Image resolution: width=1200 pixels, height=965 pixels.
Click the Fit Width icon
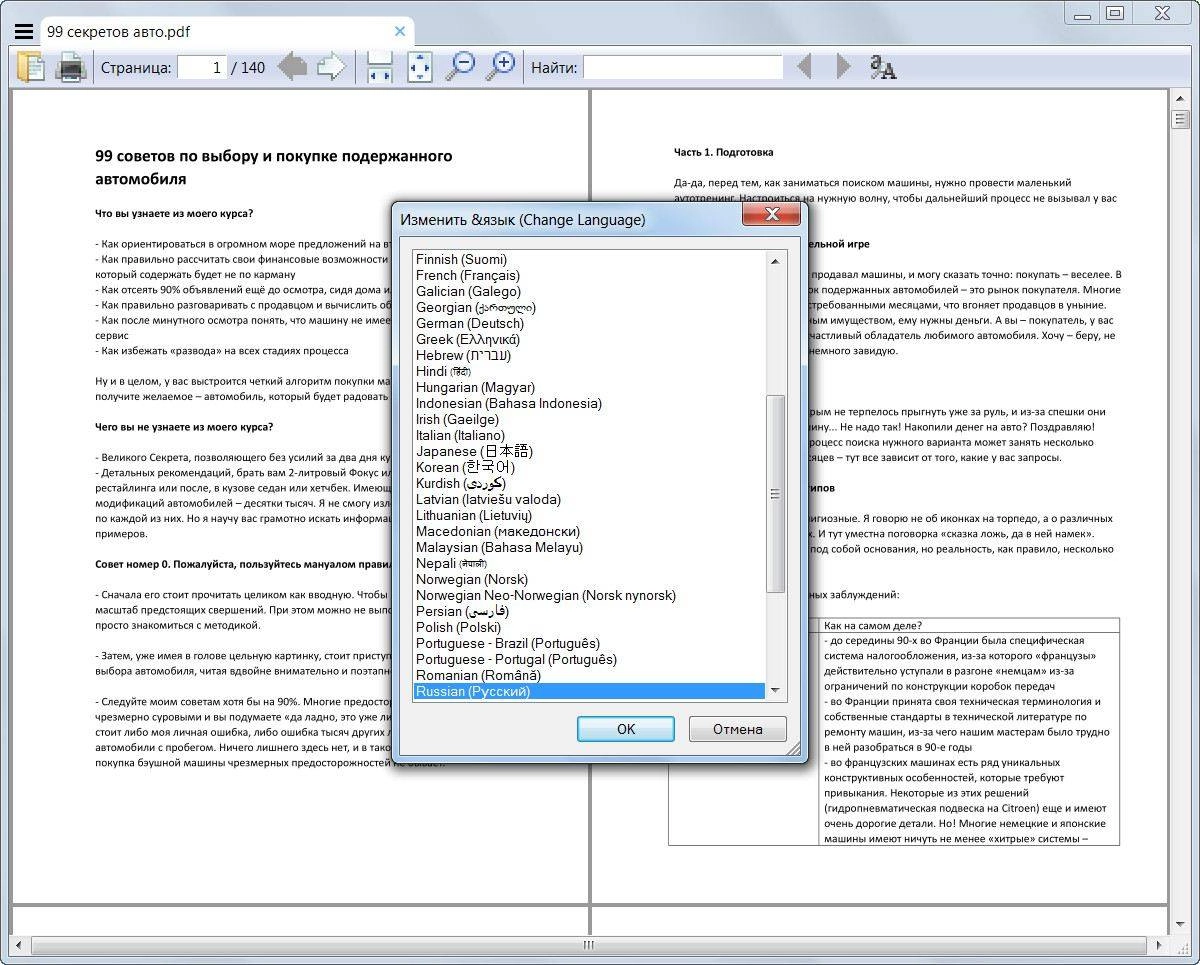pyautogui.click(x=380, y=67)
